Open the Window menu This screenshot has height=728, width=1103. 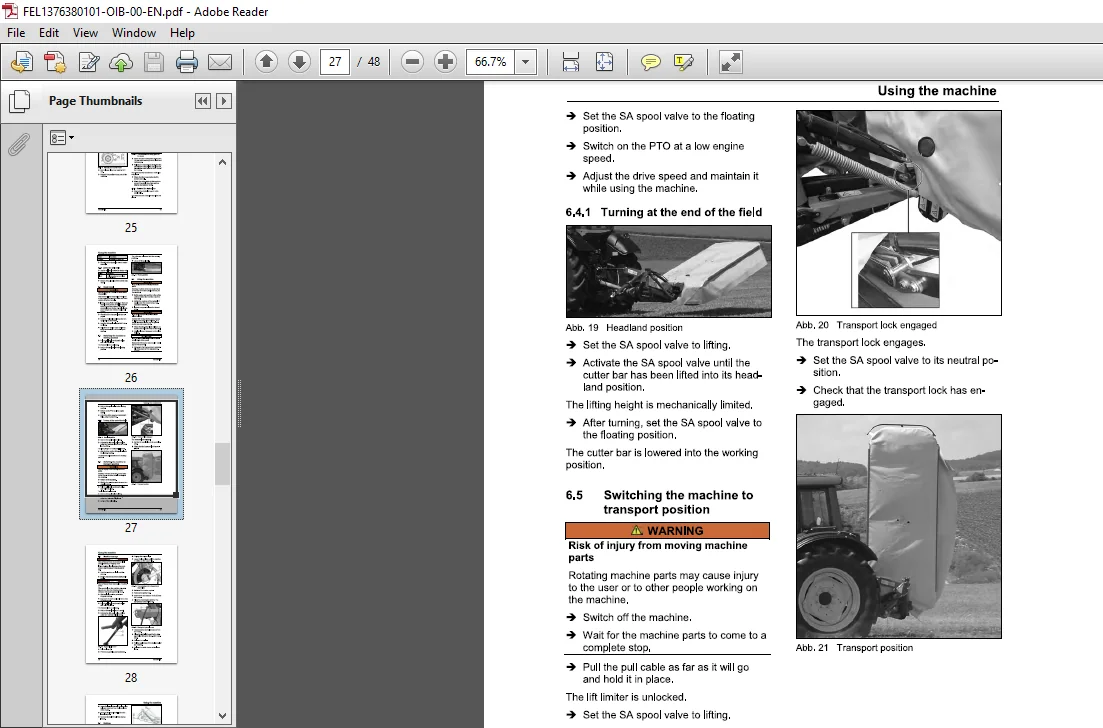(x=134, y=33)
